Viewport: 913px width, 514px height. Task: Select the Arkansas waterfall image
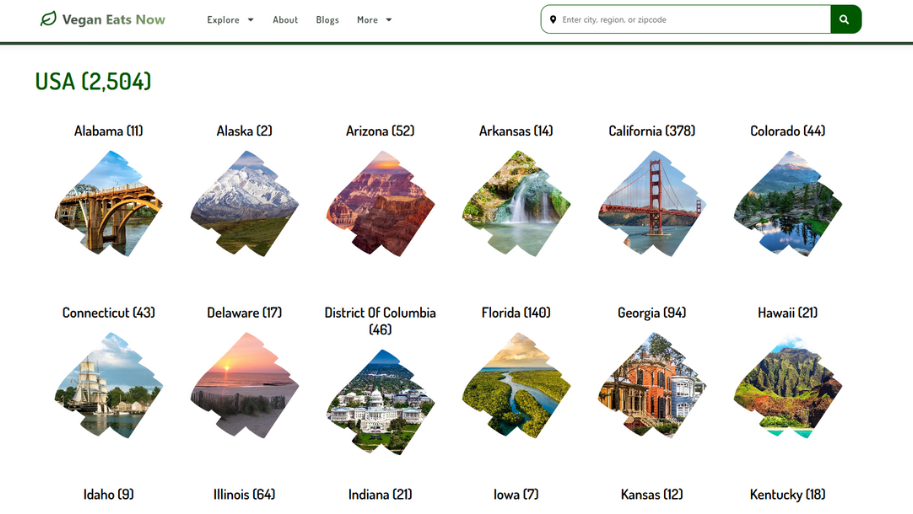516,203
